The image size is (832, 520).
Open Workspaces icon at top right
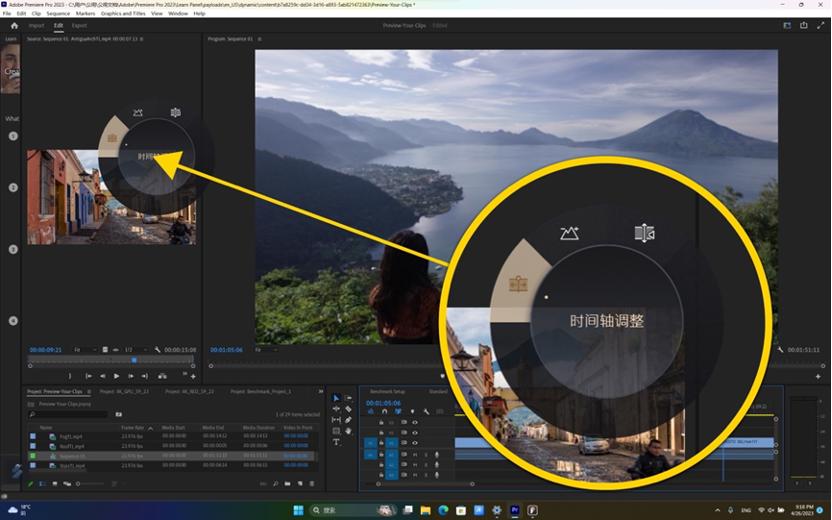[x=787, y=25]
